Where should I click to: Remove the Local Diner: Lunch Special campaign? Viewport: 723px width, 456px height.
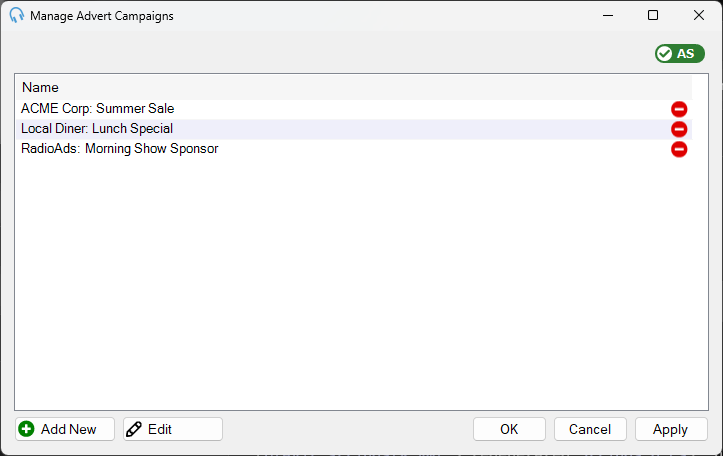pos(679,129)
